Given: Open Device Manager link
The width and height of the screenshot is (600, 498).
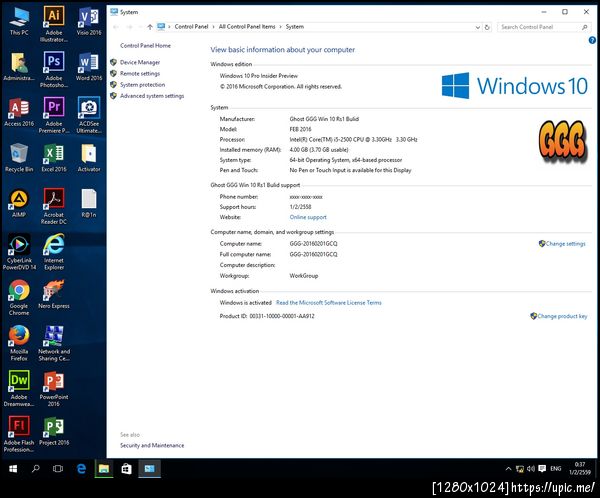Looking at the screenshot, I should pyautogui.click(x=140, y=62).
